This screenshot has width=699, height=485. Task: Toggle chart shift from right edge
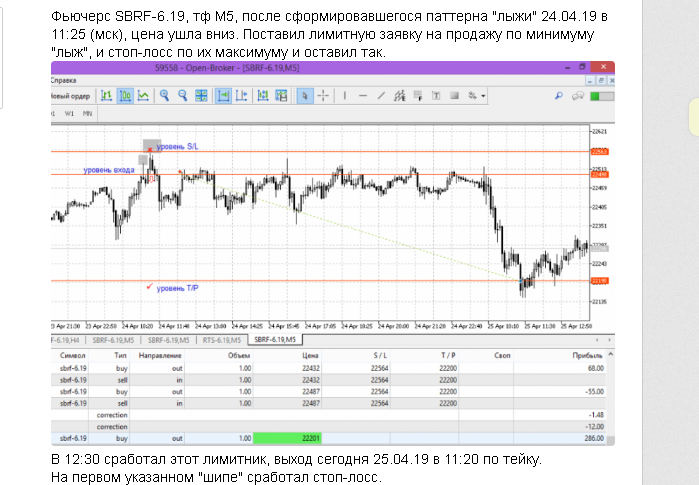(x=242, y=96)
